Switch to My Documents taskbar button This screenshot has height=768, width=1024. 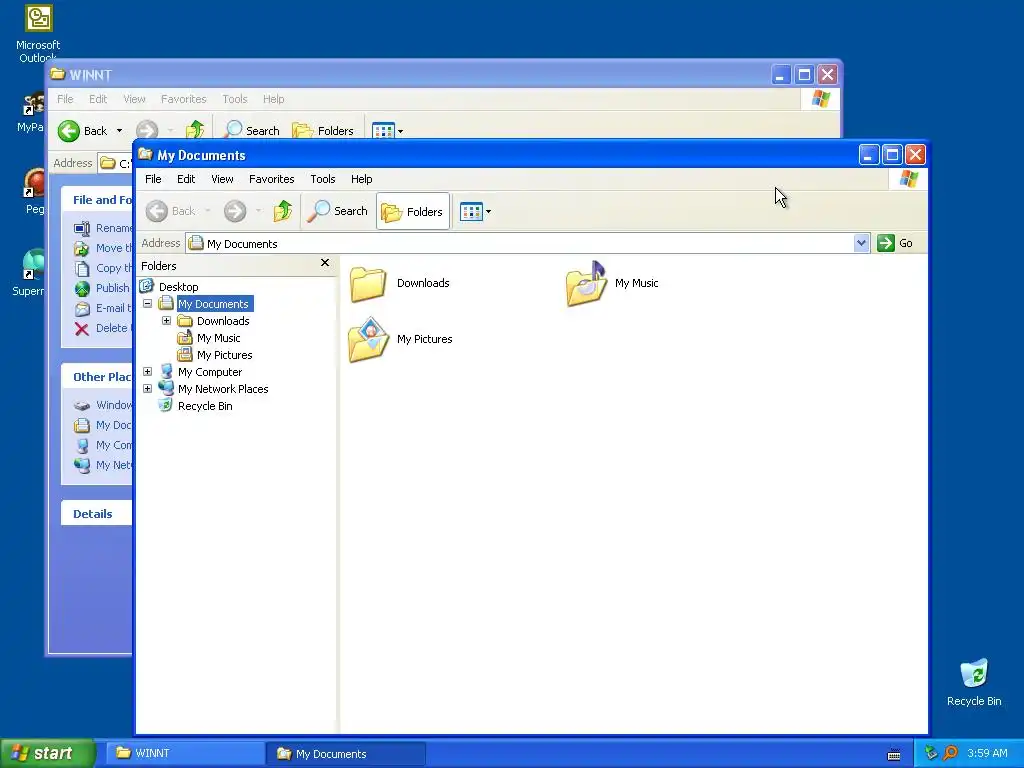(x=345, y=754)
